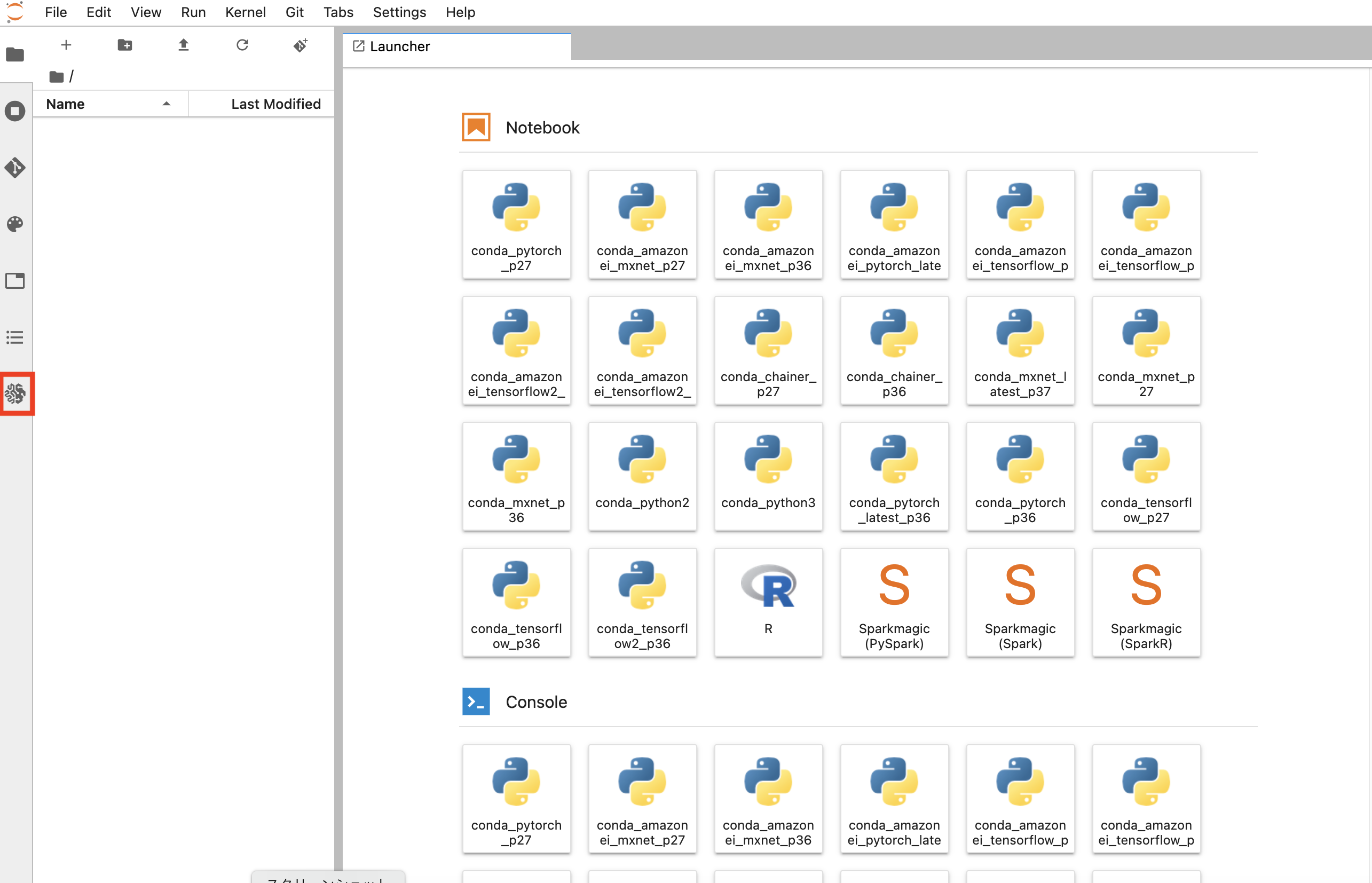This screenshot has height=883, width=1372.
Task: Click the New Launcher plus icon
Action: [x=66, y=45]
